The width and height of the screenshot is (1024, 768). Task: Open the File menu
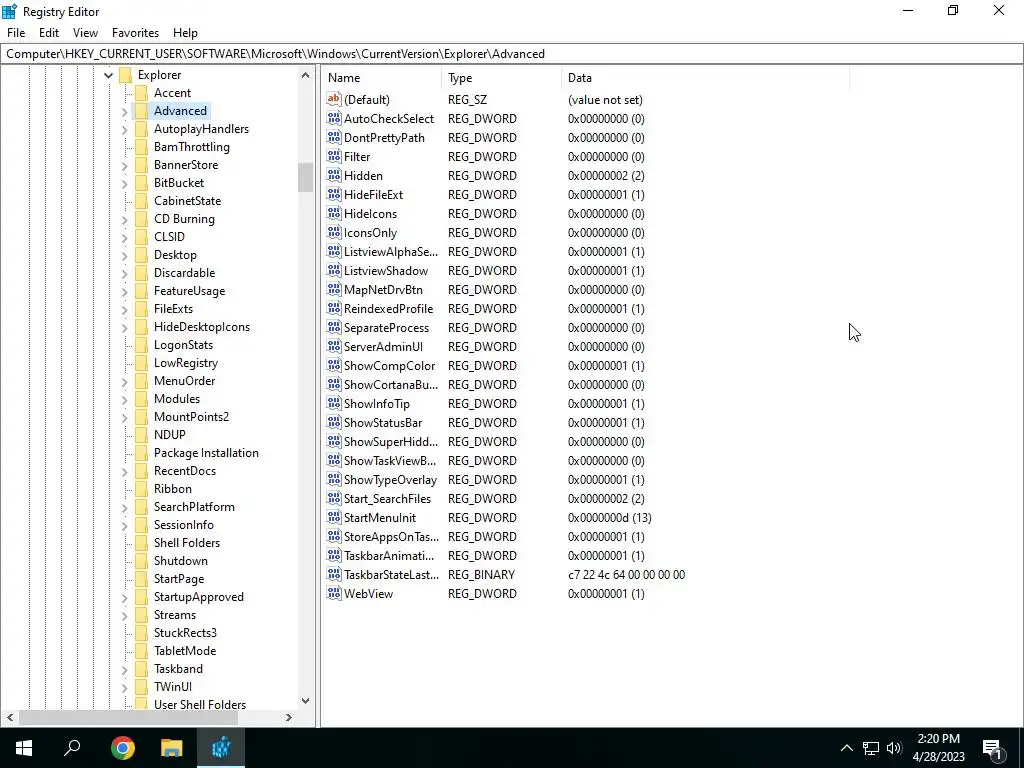pyautogui.click(x=16, y=33)
